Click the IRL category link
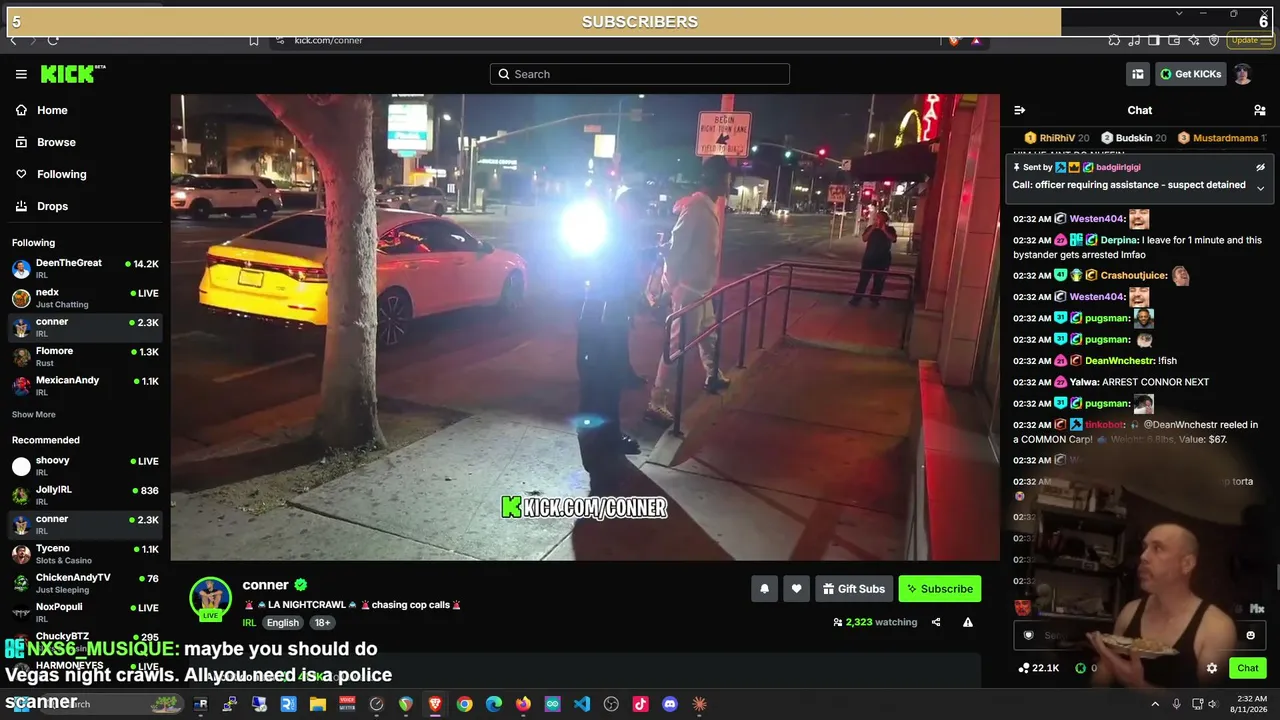 pos(249,622)
